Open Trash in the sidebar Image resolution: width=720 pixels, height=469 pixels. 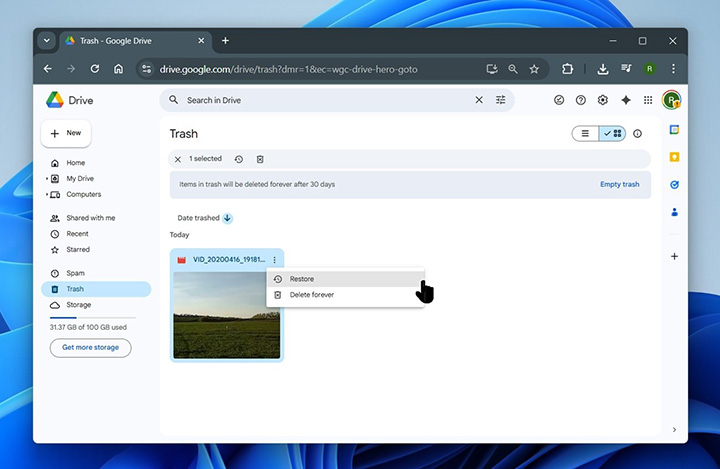[96, 289]
